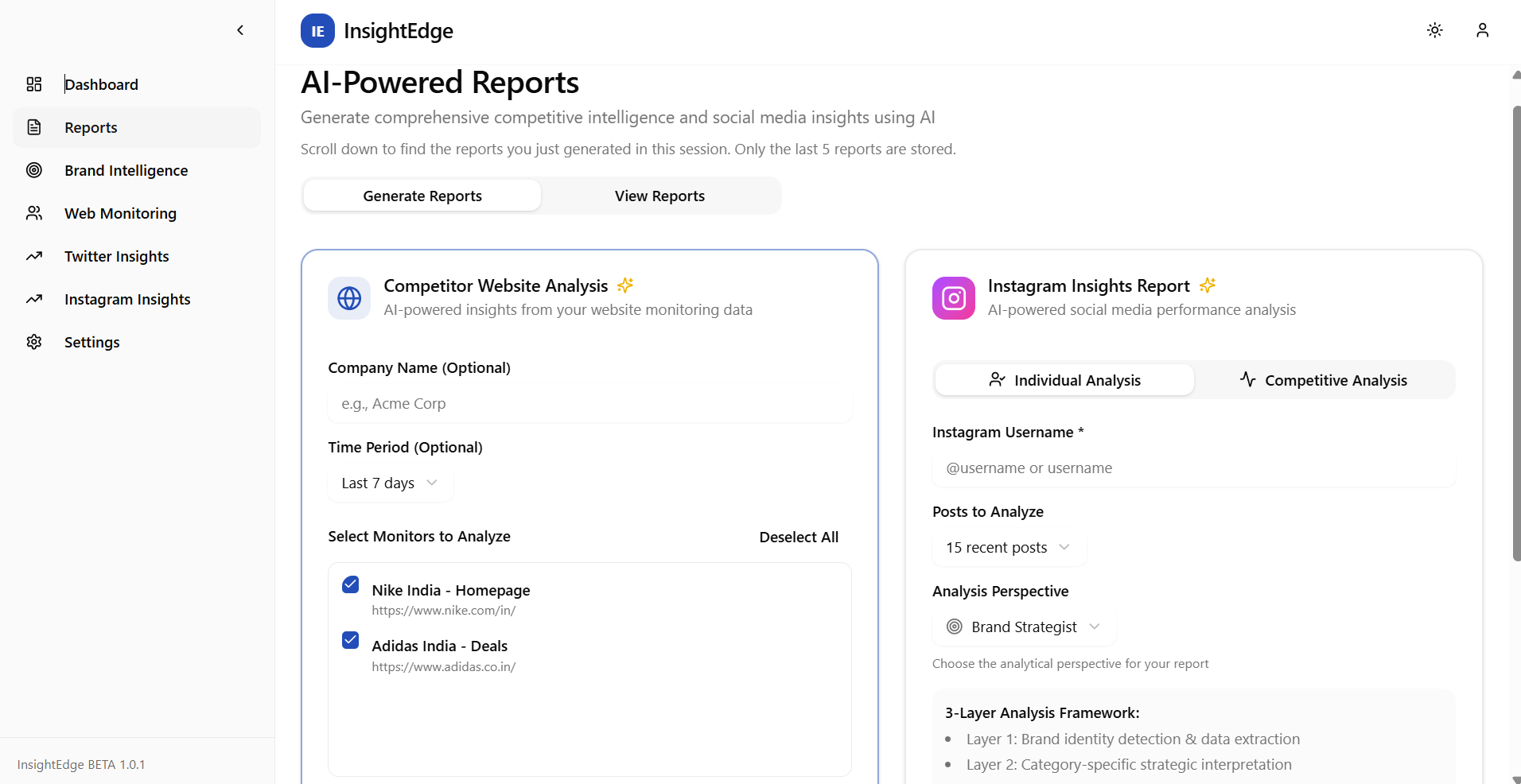
Task: Select the Reports icon in the sidebar
Action: click(33, 127)
